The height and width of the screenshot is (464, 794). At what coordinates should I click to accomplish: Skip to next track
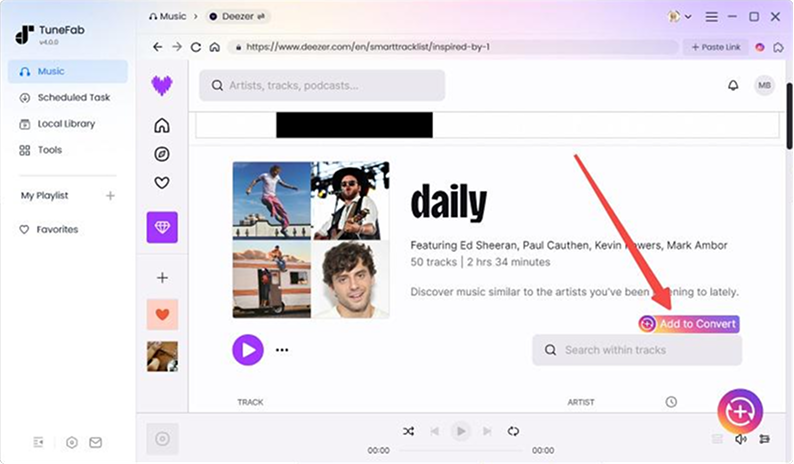[487, 431]
